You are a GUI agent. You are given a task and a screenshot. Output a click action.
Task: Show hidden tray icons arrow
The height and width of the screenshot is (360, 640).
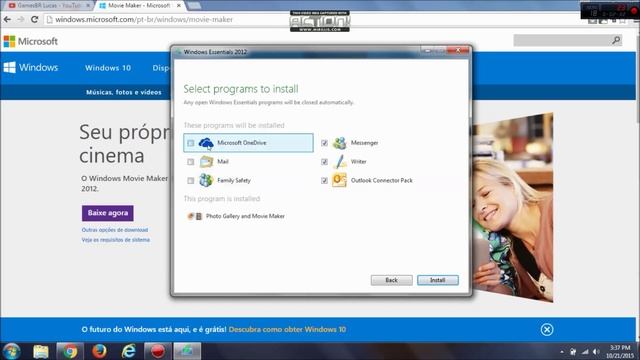coord(562,352)
